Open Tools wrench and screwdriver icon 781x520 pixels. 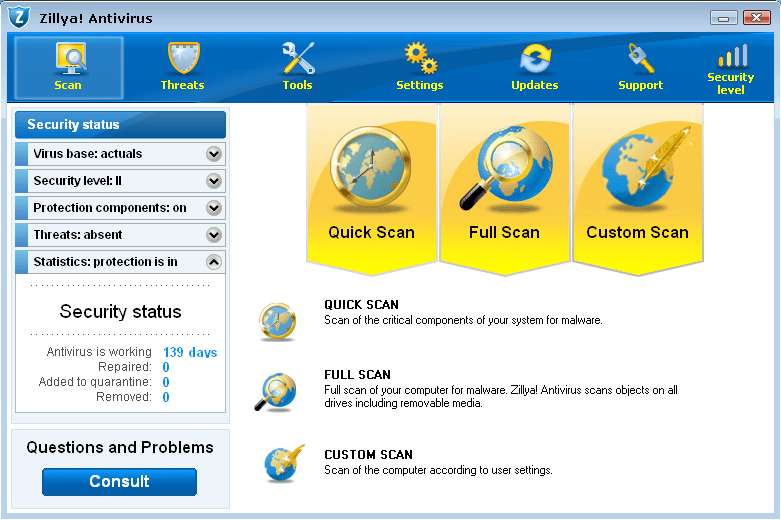tap(298, 60)
